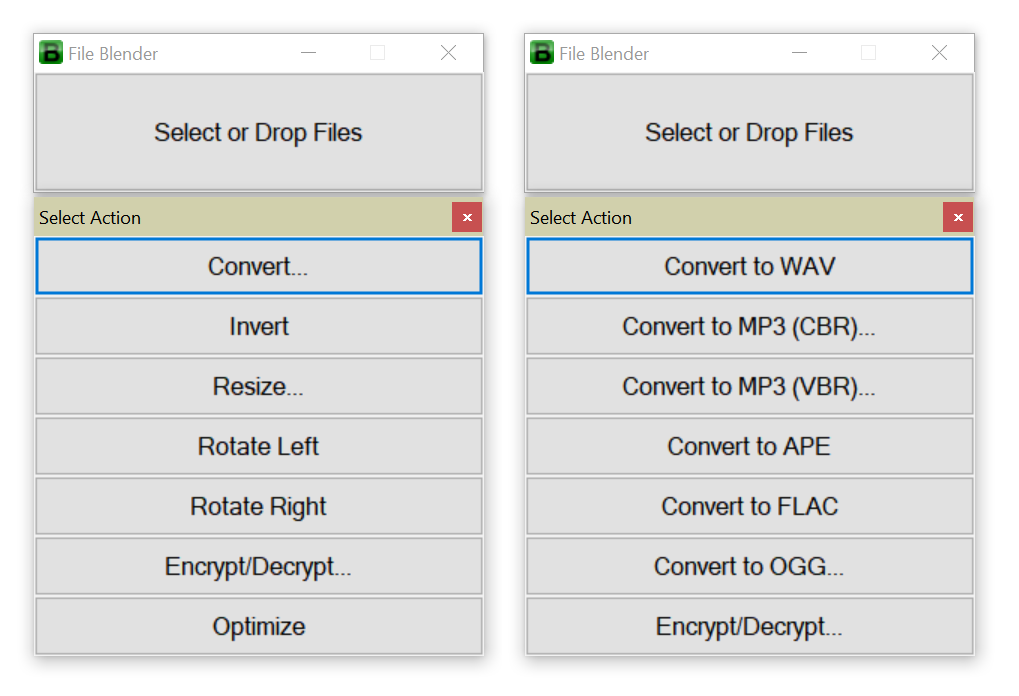The image size is (1019, 696).
Task: Choose Rotate Right action
Action: 258,506
